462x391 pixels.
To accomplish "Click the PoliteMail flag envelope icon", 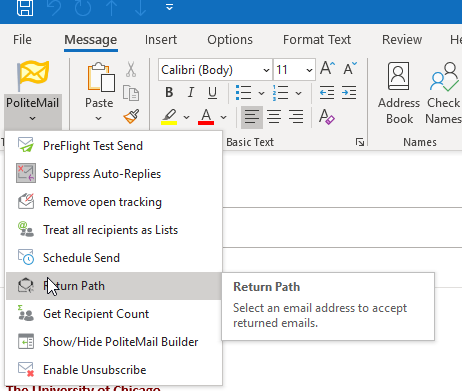I will tap(33, 76).
